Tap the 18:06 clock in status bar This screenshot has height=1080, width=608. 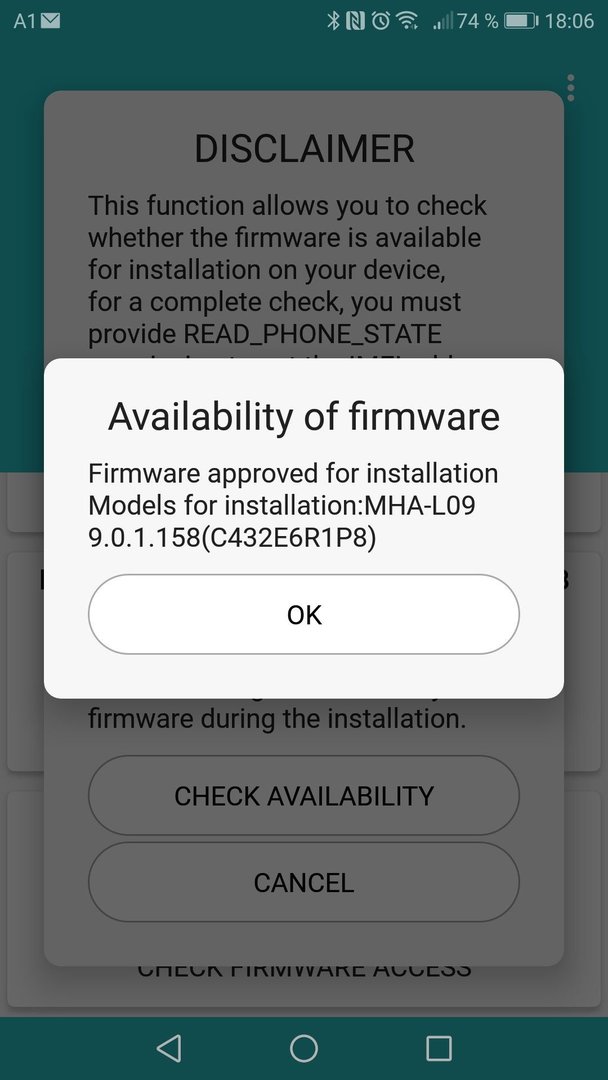pos(569,21)
